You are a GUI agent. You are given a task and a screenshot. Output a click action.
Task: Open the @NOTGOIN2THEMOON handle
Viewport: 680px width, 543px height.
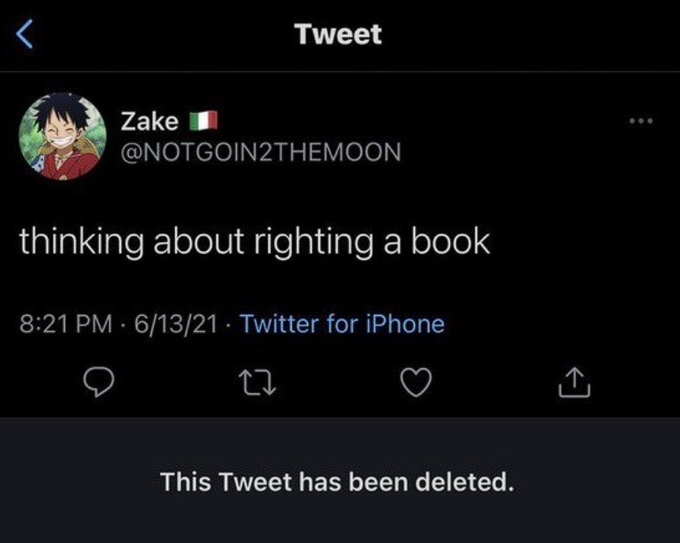pyautogui.click(x=261, y=152)
